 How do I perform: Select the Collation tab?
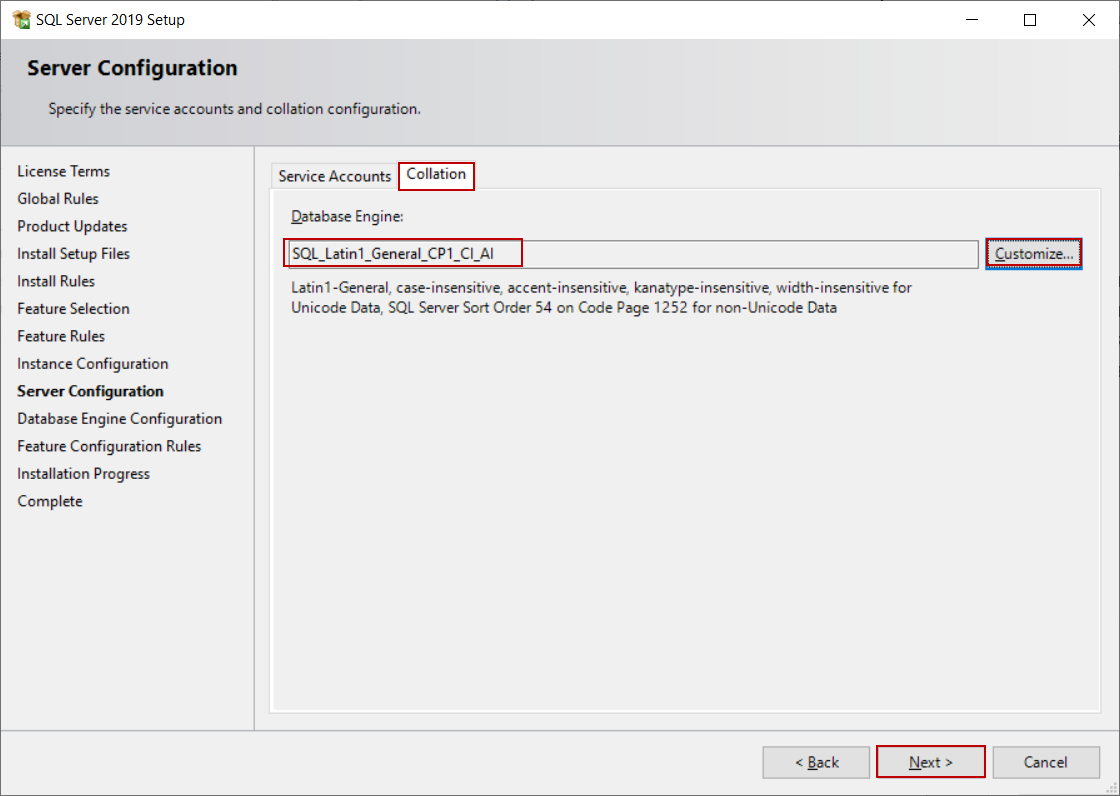(436, 175)
